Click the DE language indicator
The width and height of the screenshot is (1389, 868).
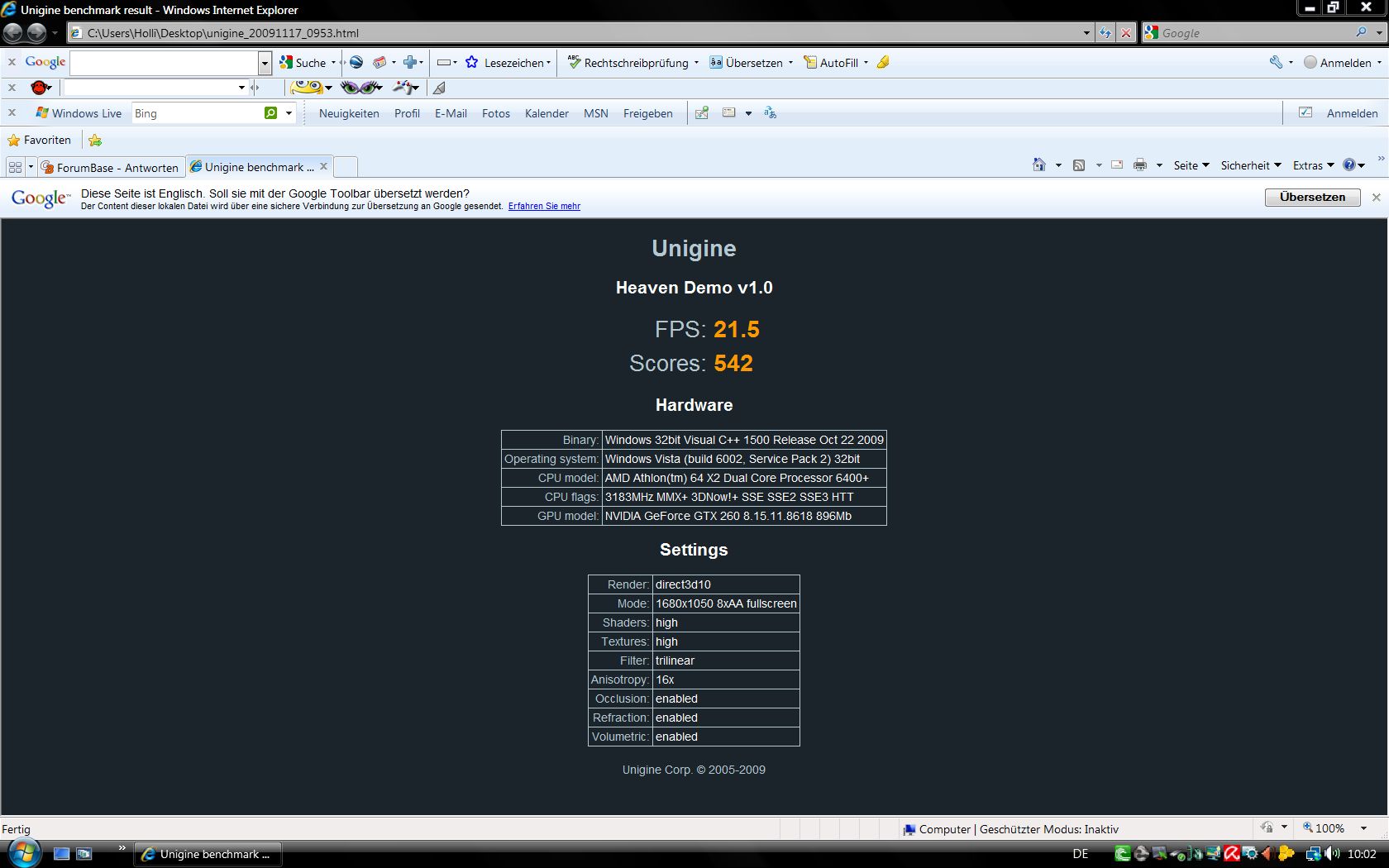tap(1081, 854)
